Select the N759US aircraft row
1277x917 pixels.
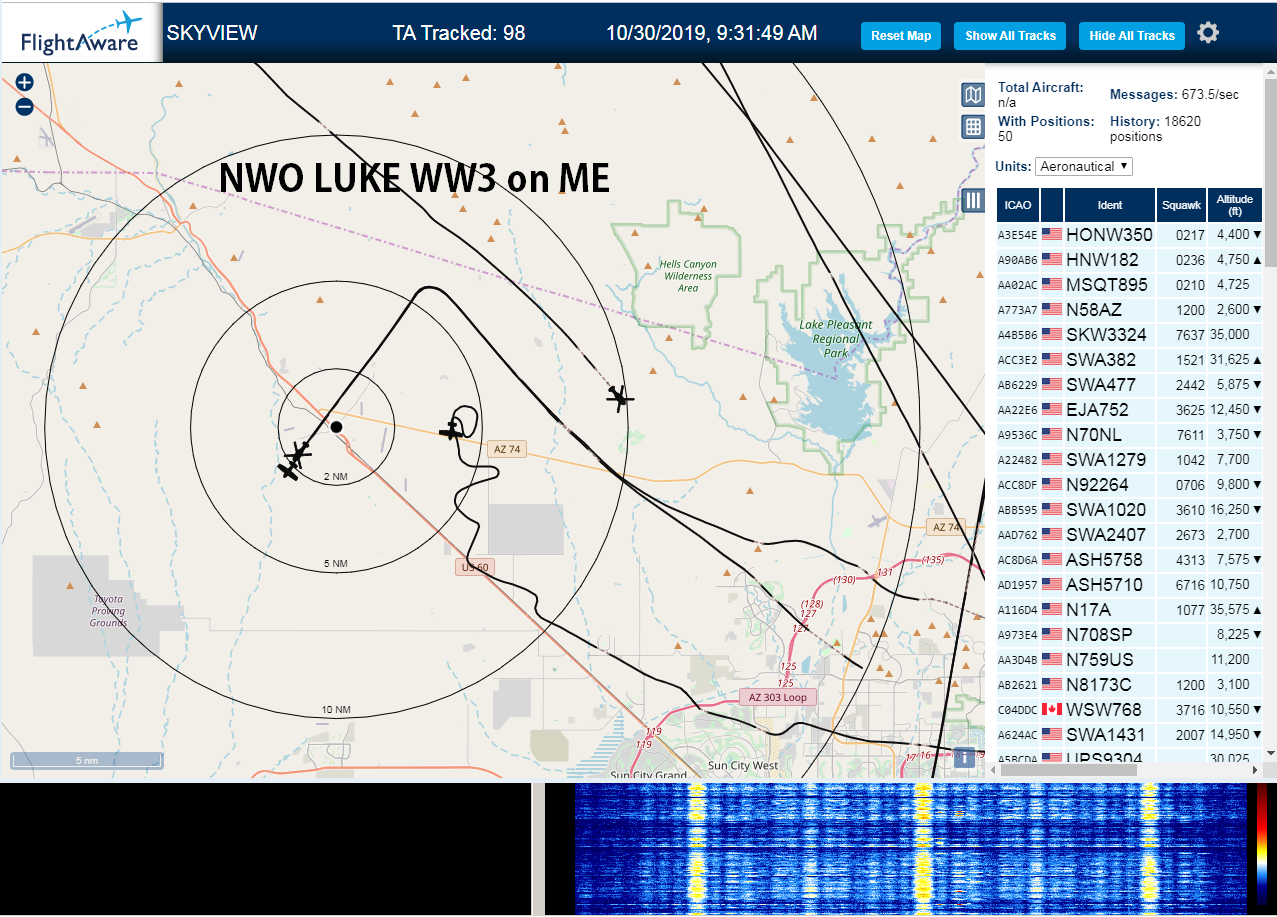pyautogui.click(x=1129, y=659)
